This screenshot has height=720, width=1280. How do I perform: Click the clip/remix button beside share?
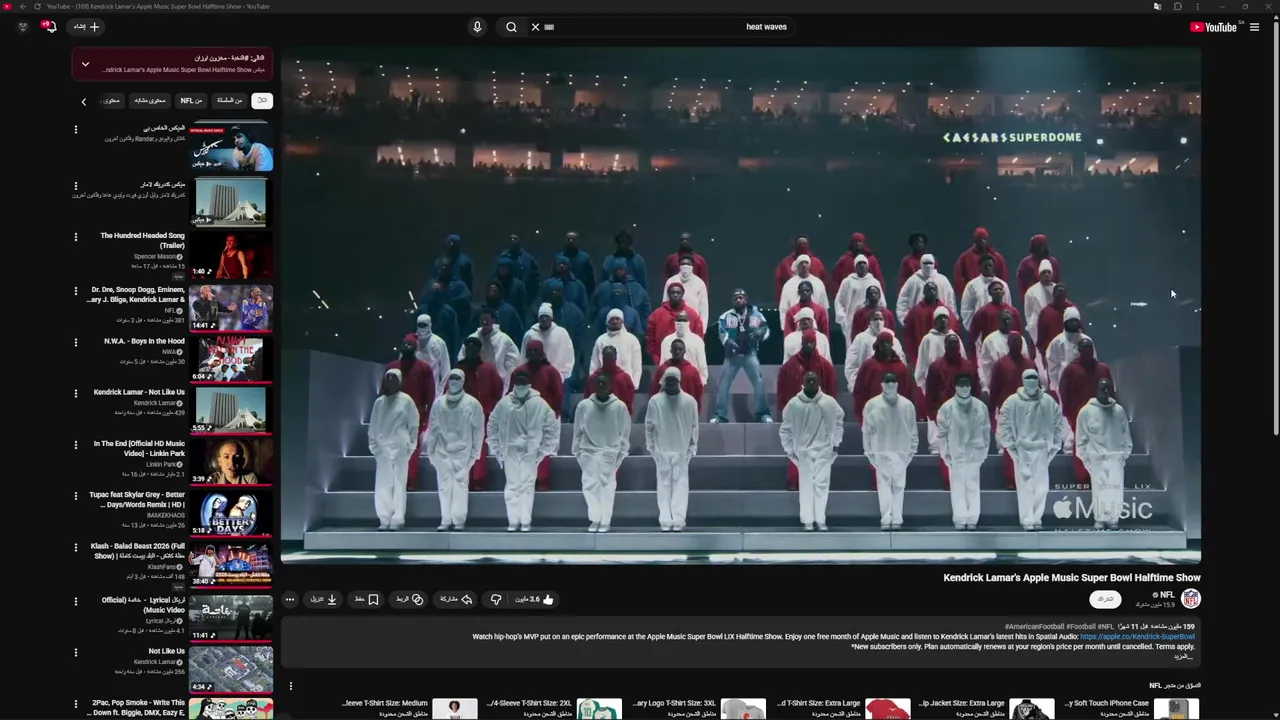pyautogui.click(x=409, y=599)
